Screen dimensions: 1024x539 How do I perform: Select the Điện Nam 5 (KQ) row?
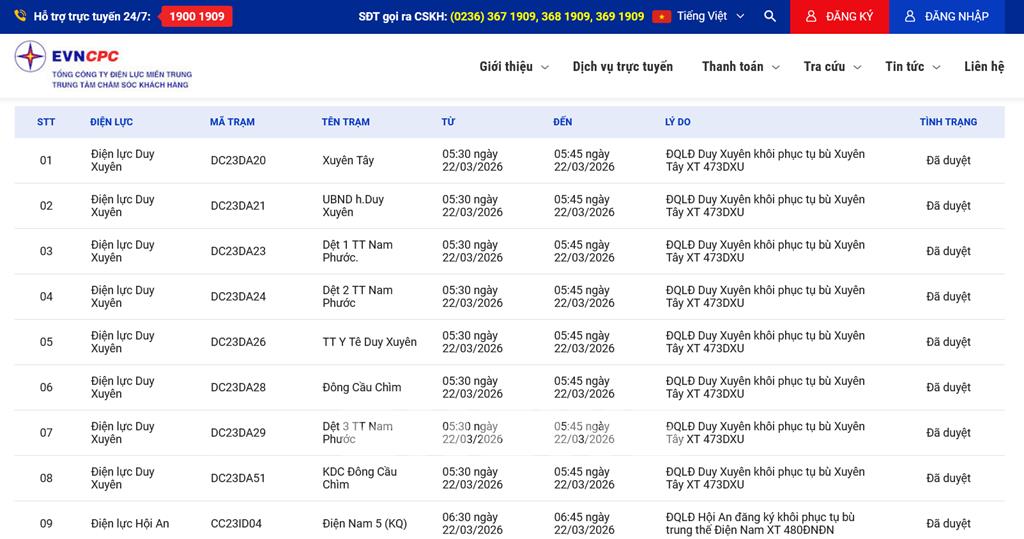[364, 523]
